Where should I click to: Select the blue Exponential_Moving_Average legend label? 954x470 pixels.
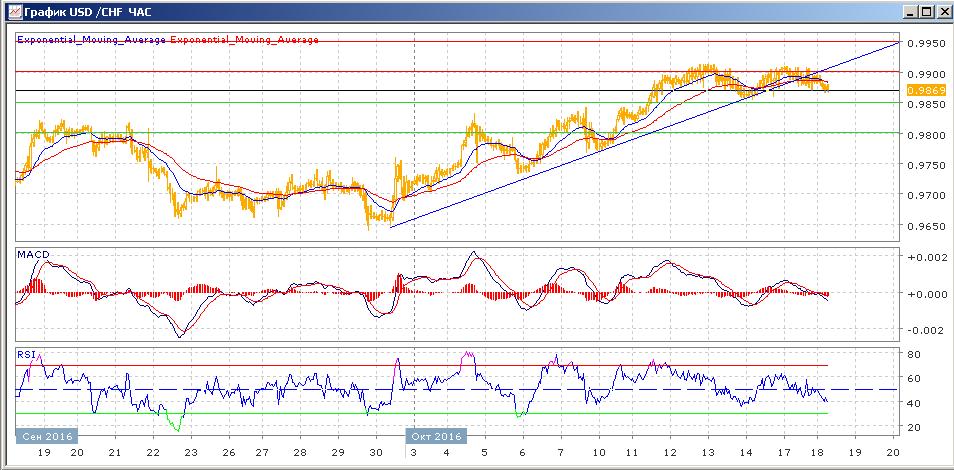(x=92, y=40)
